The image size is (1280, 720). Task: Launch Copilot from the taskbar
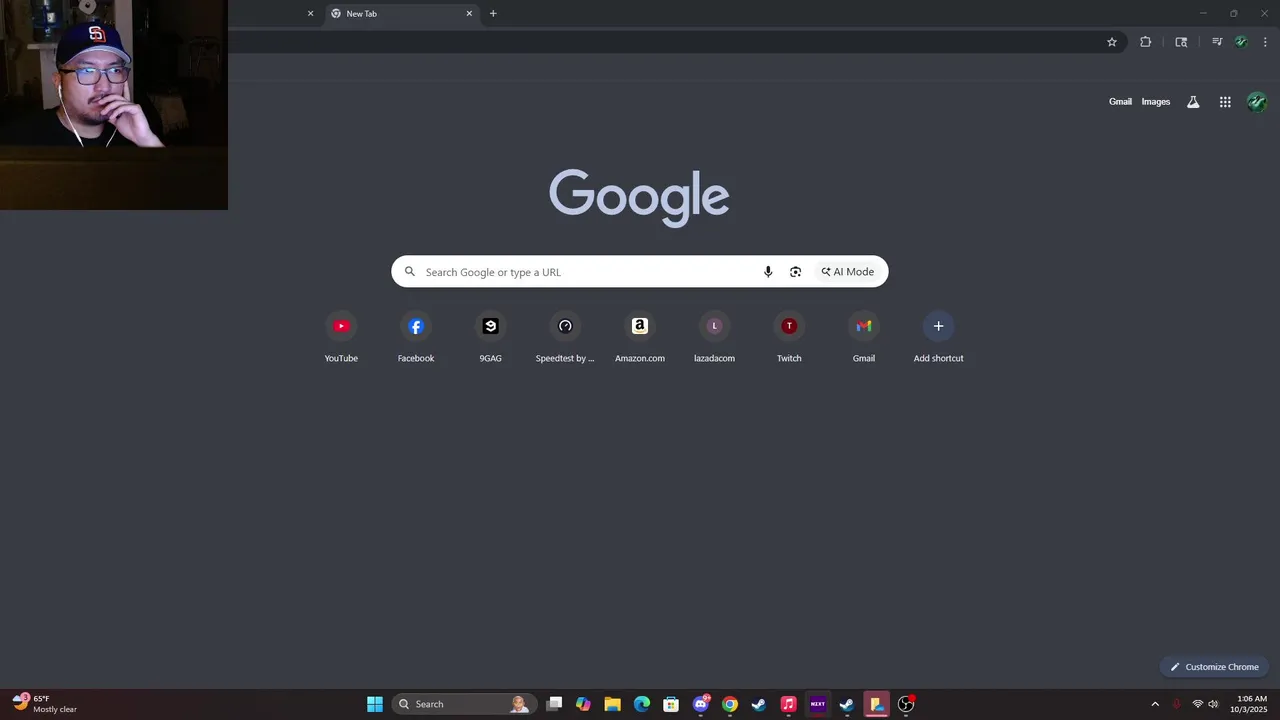[584, 704]
